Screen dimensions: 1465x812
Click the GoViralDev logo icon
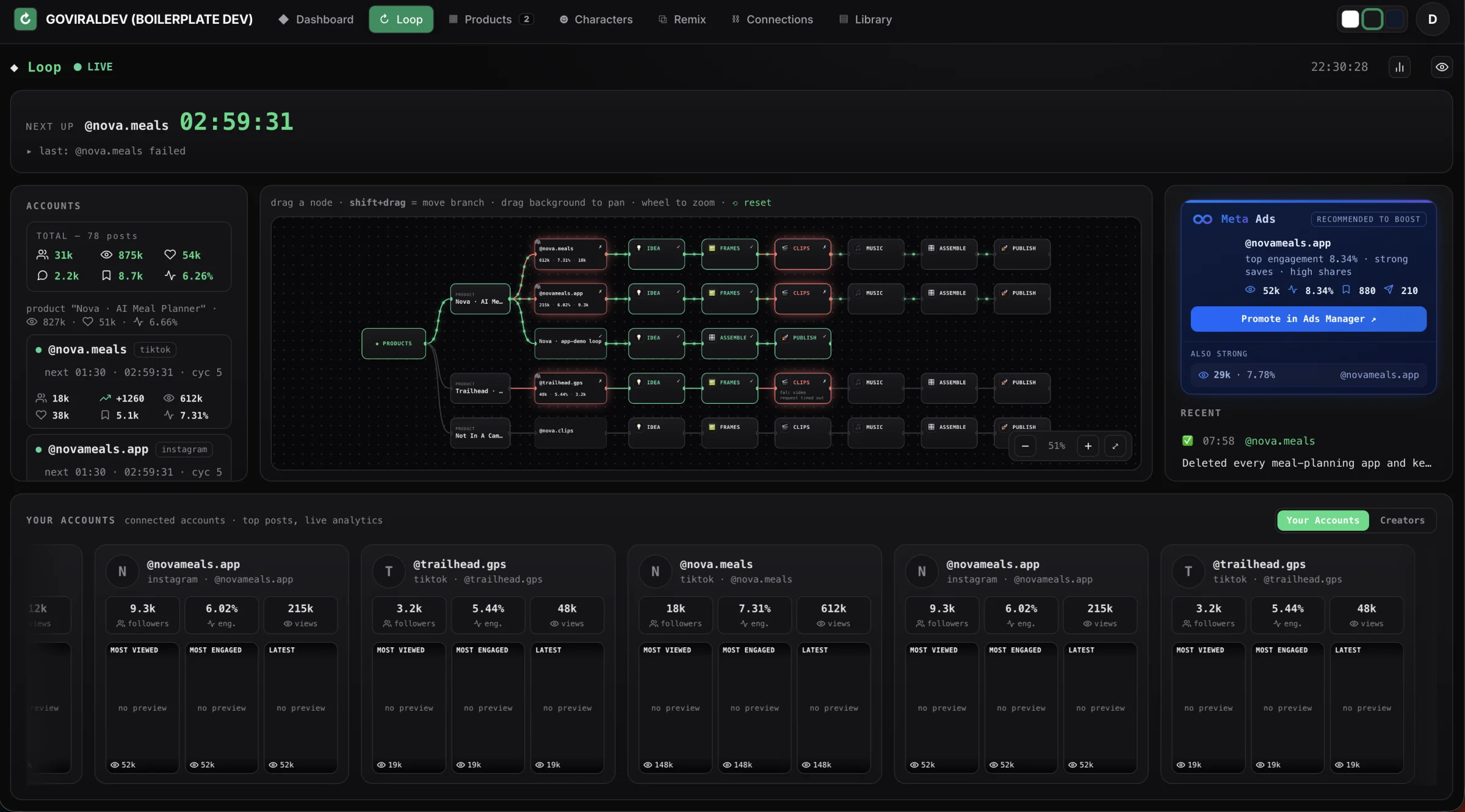click(25, 19)
